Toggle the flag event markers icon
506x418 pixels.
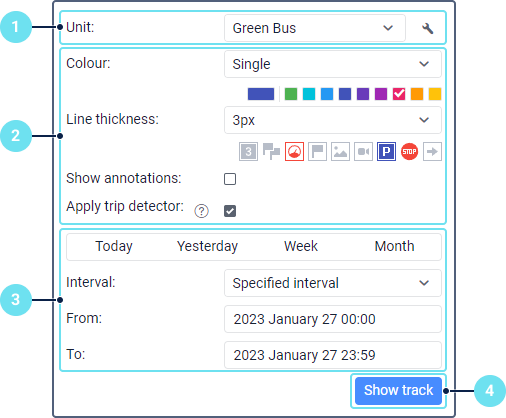click(x=317, y=152)
